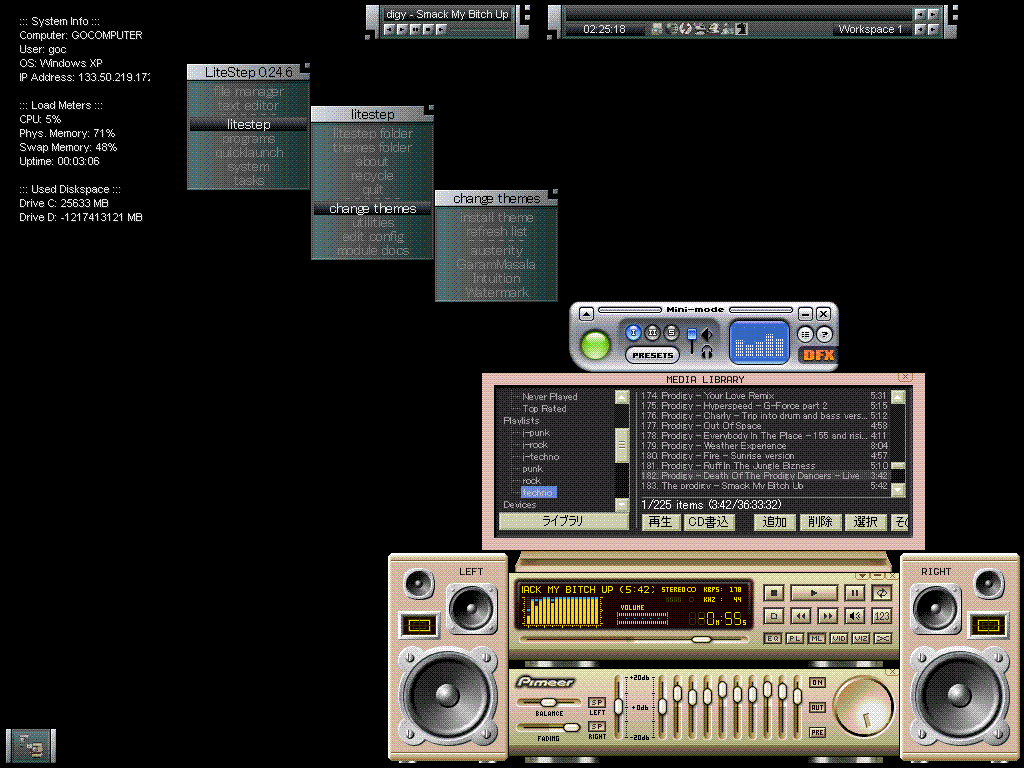Open DFX options list icon
This screenshot has width=1024, height=770.
[805, 334]
